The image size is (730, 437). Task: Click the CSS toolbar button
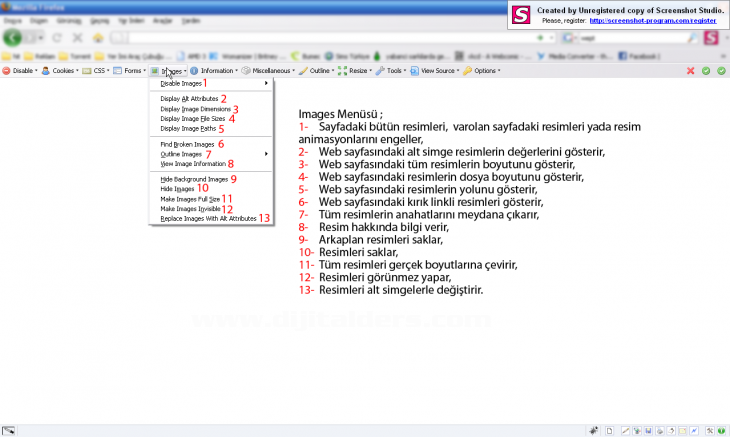[x=98, y=71]
